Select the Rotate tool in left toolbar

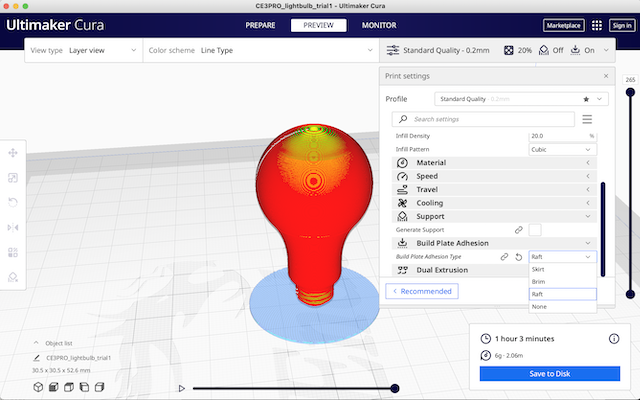click(13, 202)
